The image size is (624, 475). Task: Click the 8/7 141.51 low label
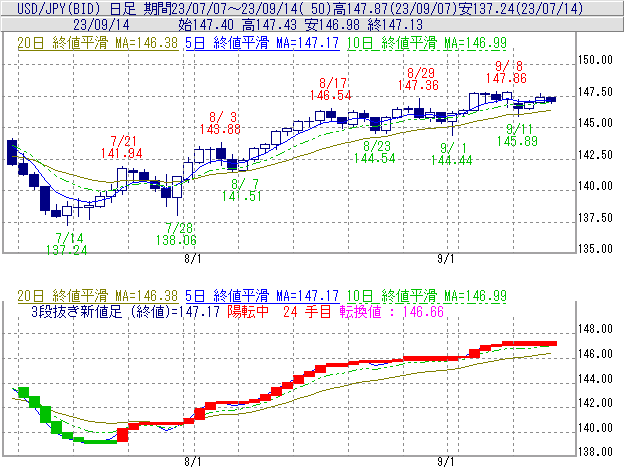point(242,190)
